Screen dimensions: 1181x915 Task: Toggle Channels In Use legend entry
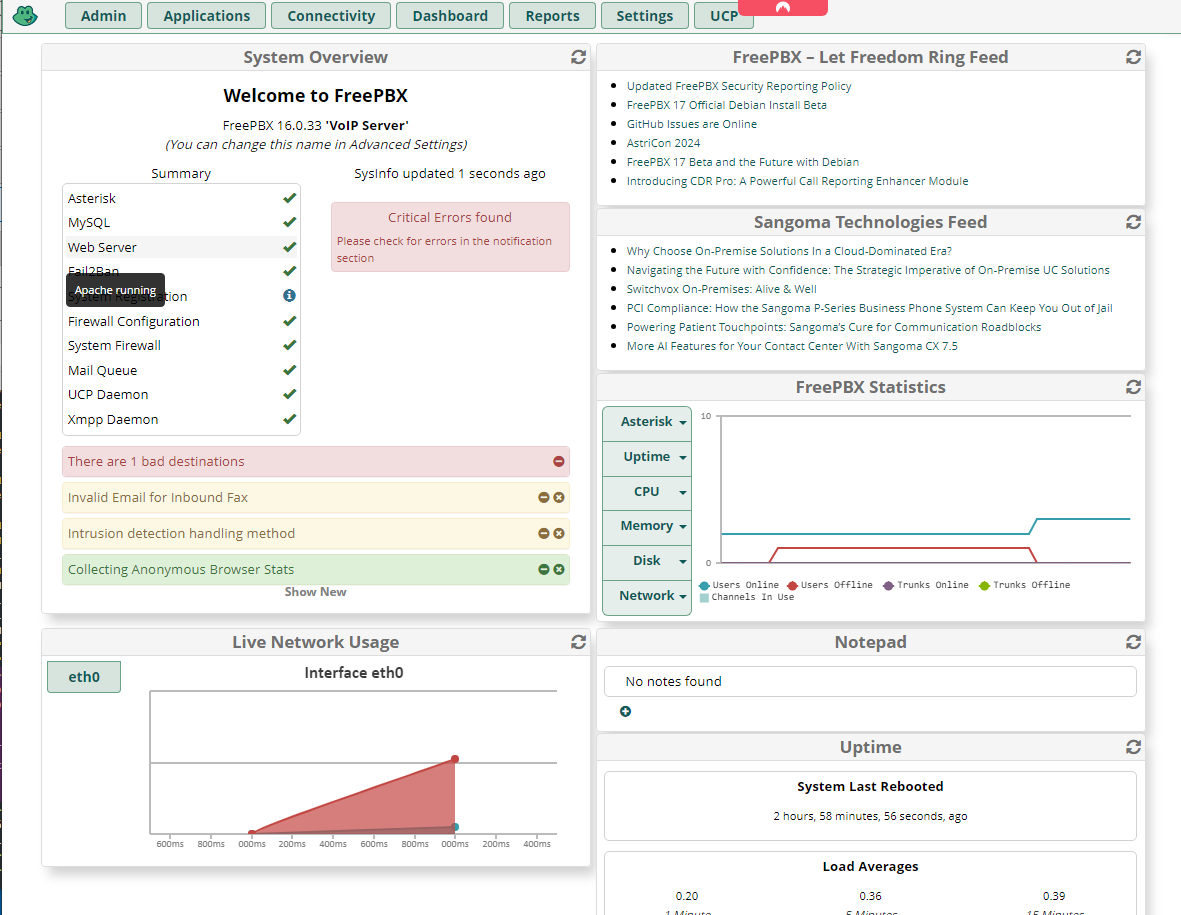tap(746, 597)
